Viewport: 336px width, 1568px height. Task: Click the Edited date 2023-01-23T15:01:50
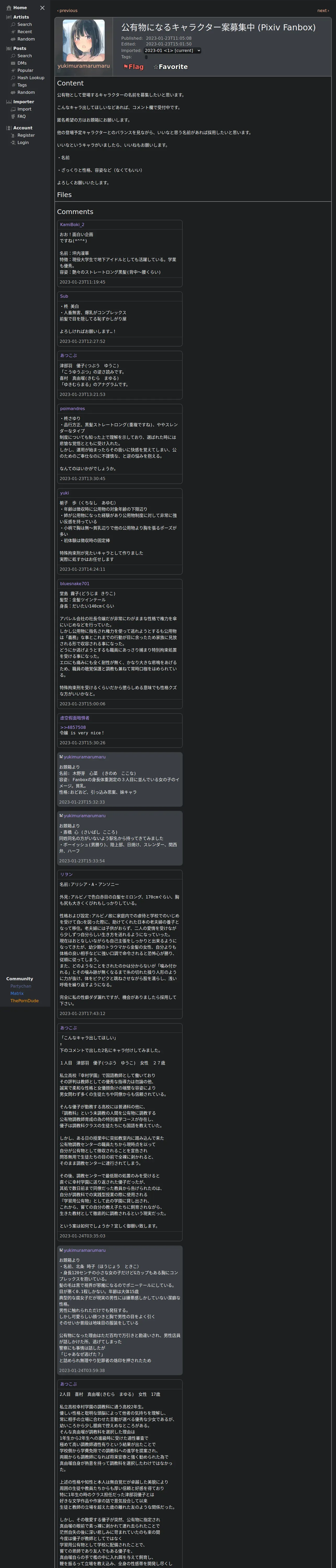[x=168, y=44]
